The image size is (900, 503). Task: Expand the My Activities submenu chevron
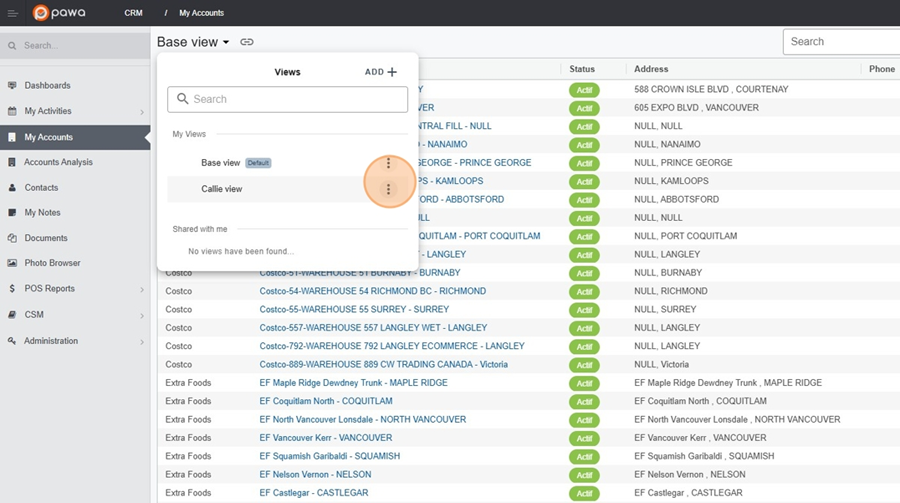[x=142, y=112]
